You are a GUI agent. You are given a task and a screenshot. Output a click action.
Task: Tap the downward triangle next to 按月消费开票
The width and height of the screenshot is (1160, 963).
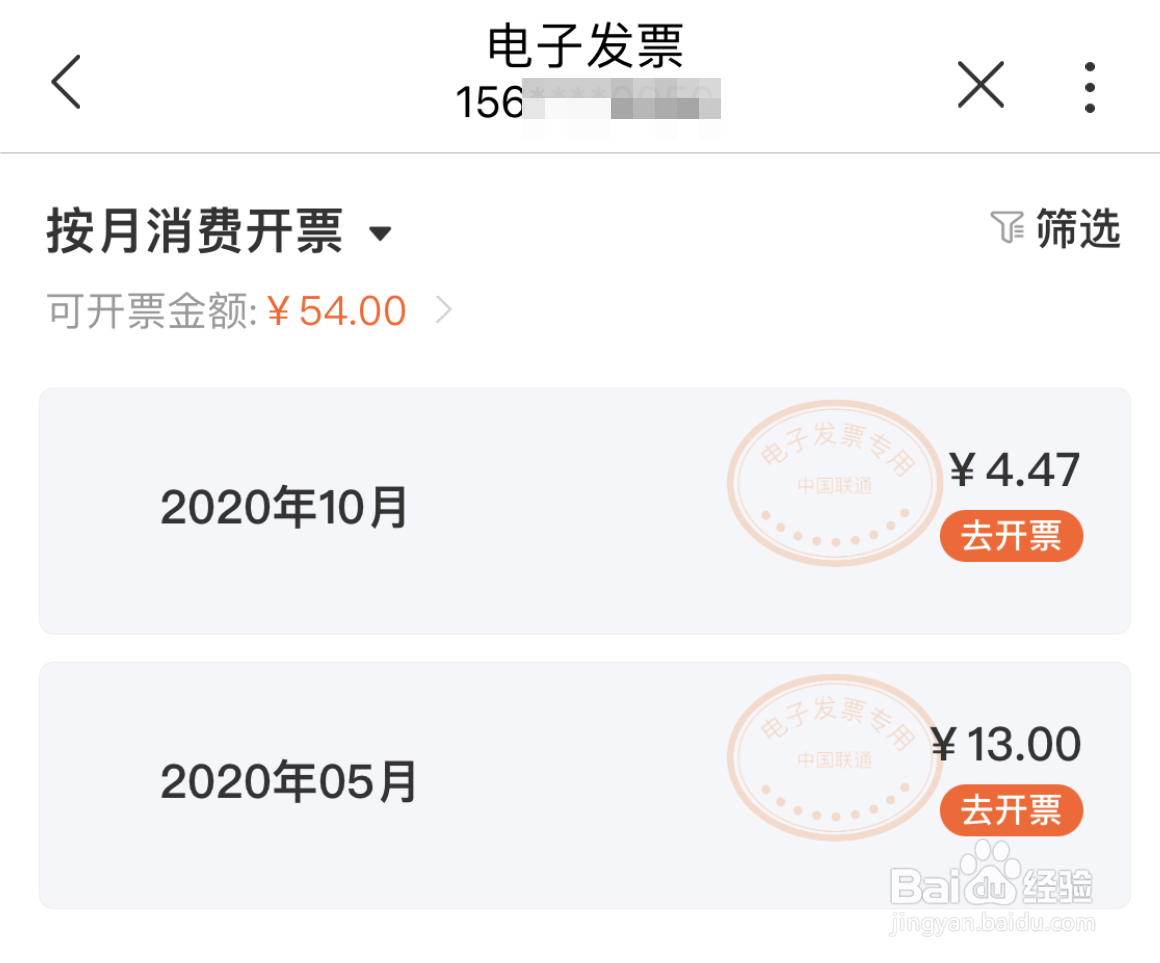[381, 234]
